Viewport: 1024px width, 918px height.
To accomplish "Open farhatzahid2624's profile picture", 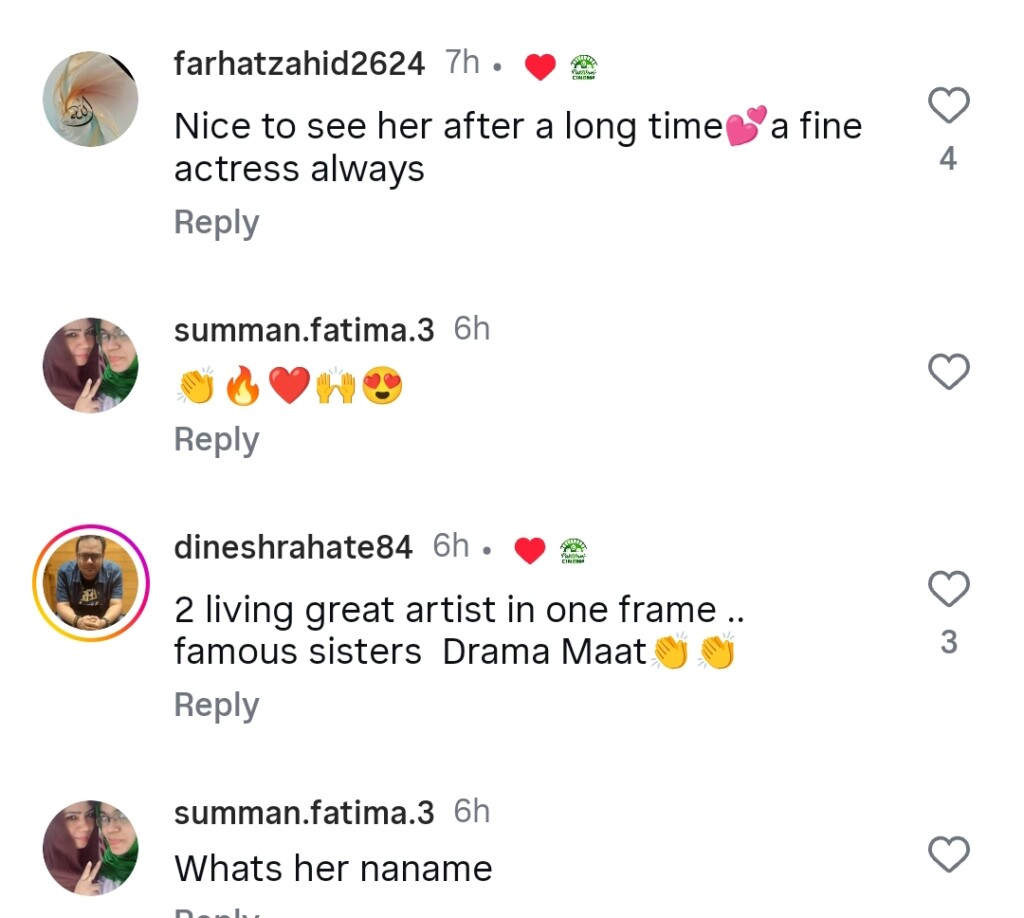I will coord(90,99).
